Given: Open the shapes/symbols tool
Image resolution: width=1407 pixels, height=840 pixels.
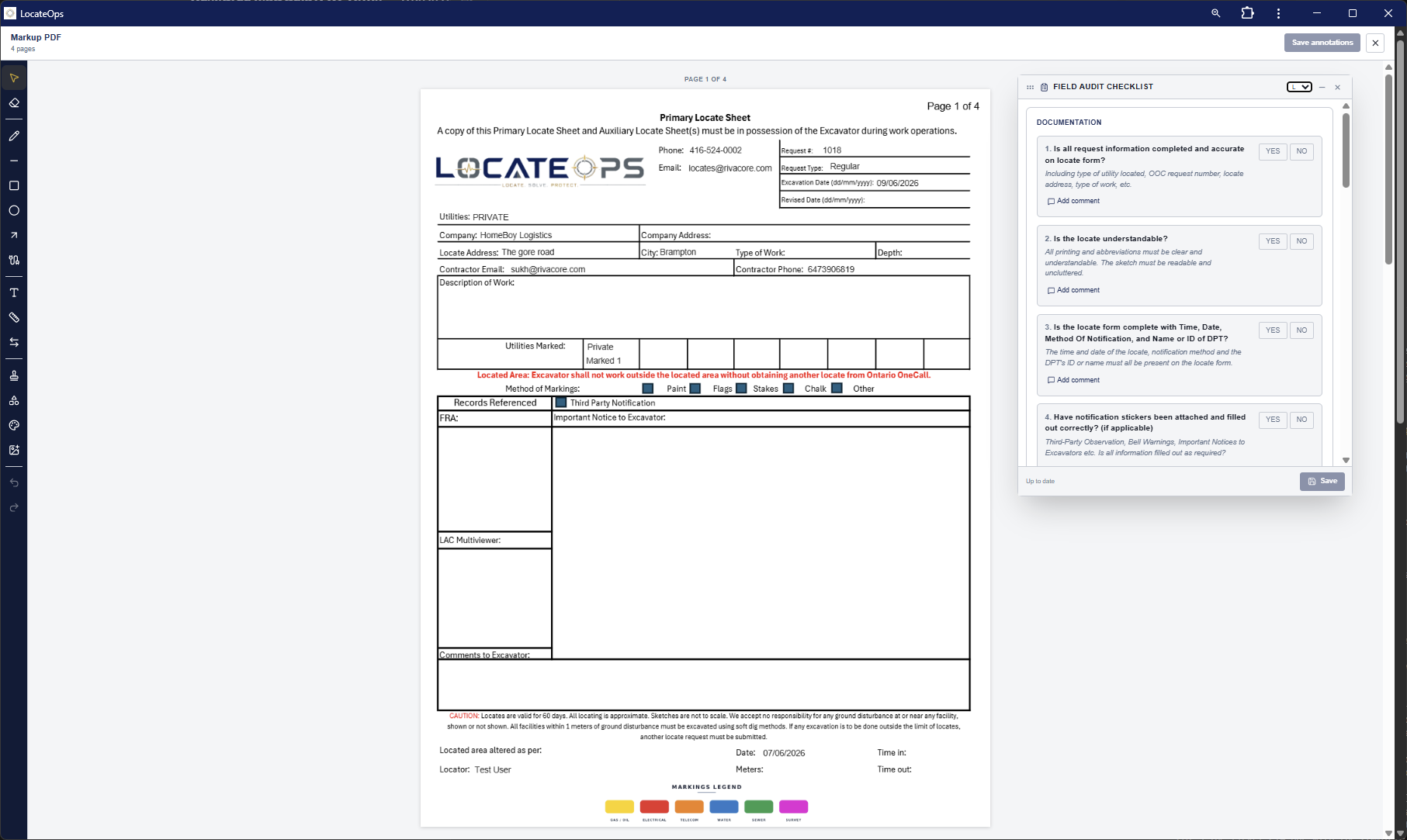Looking at the screenshot, I should point(14,400).
